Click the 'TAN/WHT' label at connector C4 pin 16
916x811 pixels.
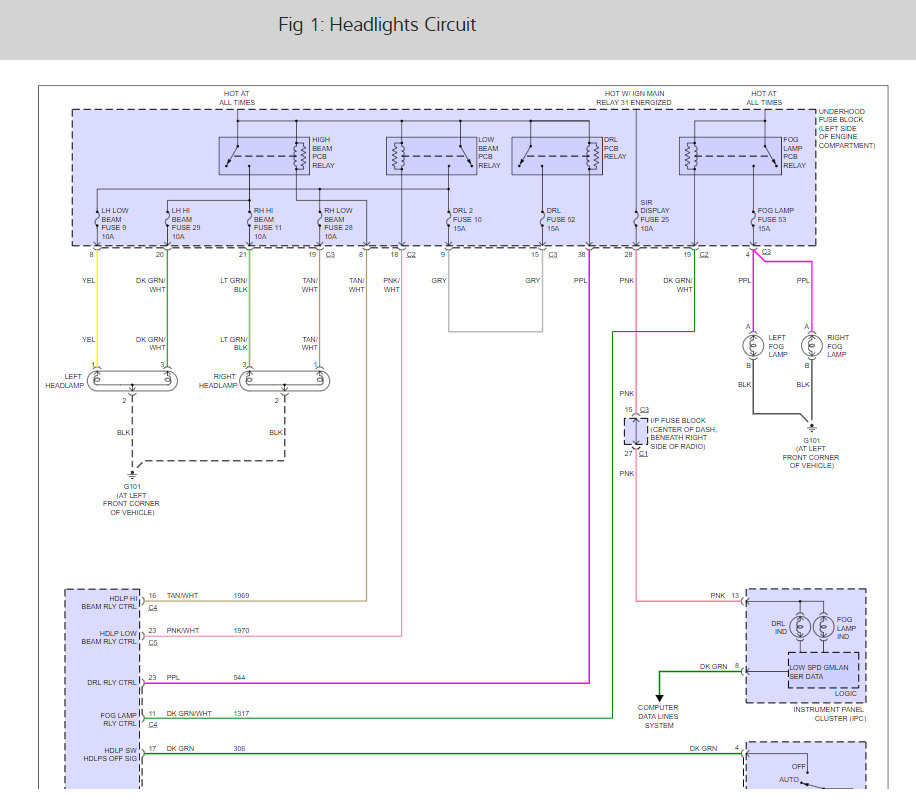[x=182, y=595]
